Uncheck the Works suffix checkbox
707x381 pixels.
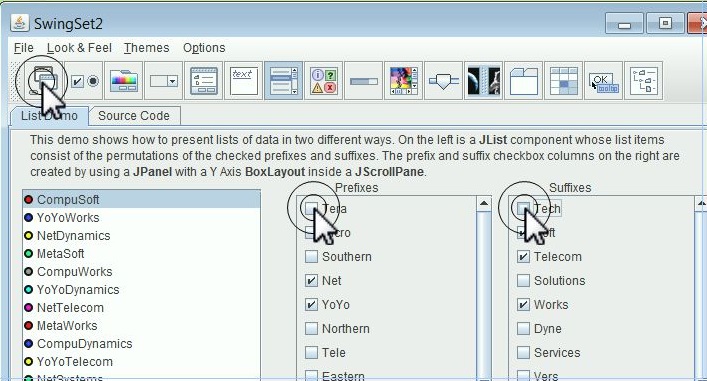point(523,305)
